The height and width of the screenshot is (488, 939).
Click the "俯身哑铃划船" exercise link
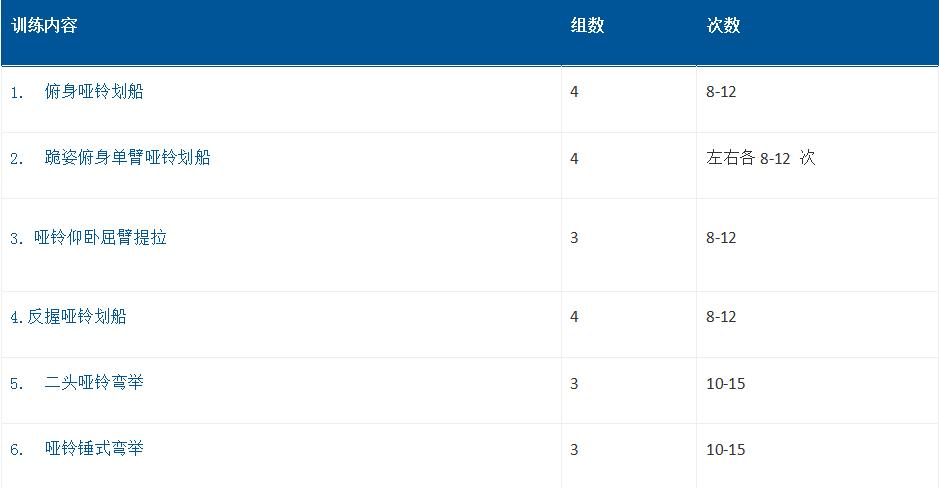point(94,92)
